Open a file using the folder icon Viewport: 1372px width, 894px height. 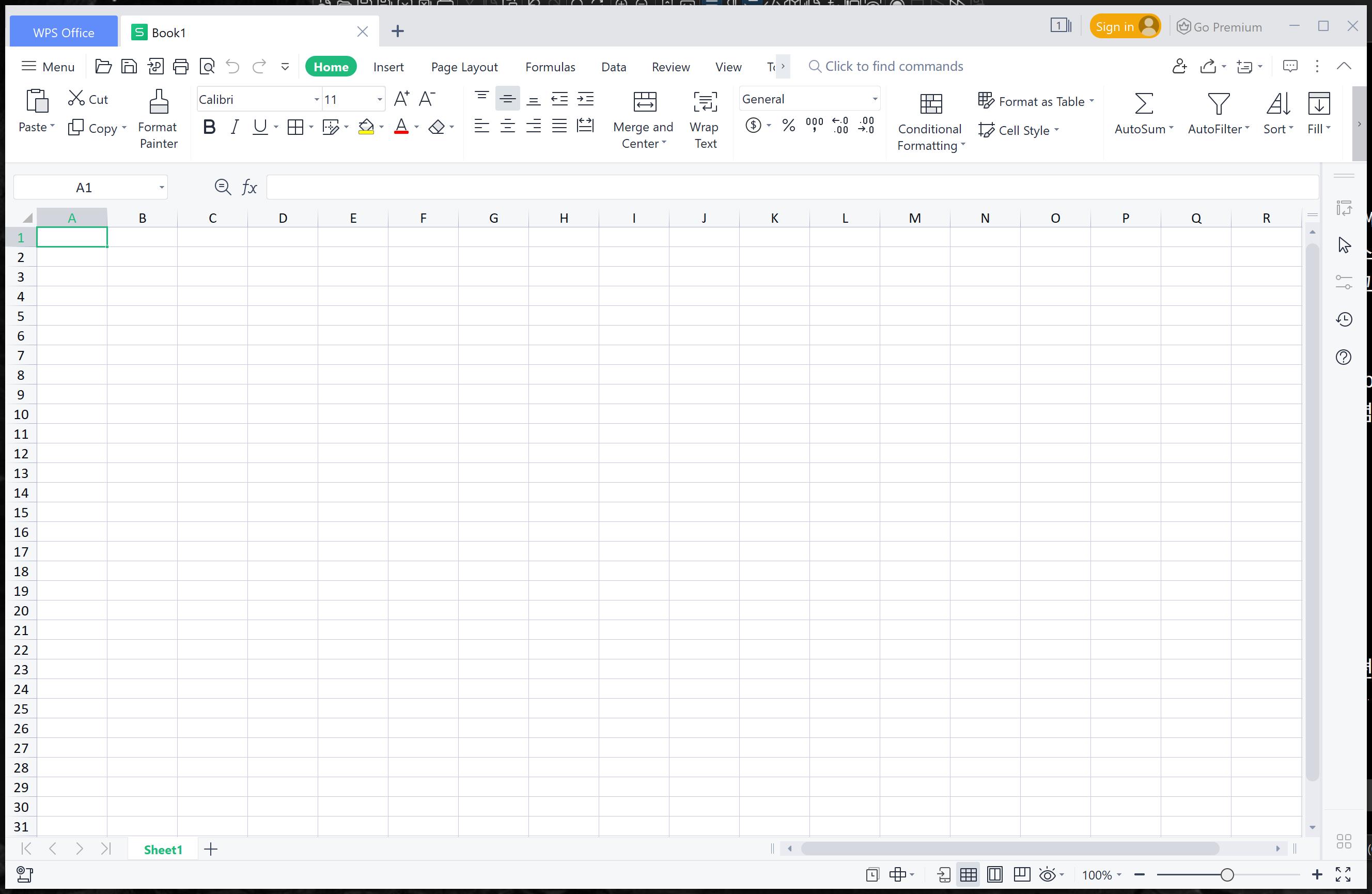[103, 67]
